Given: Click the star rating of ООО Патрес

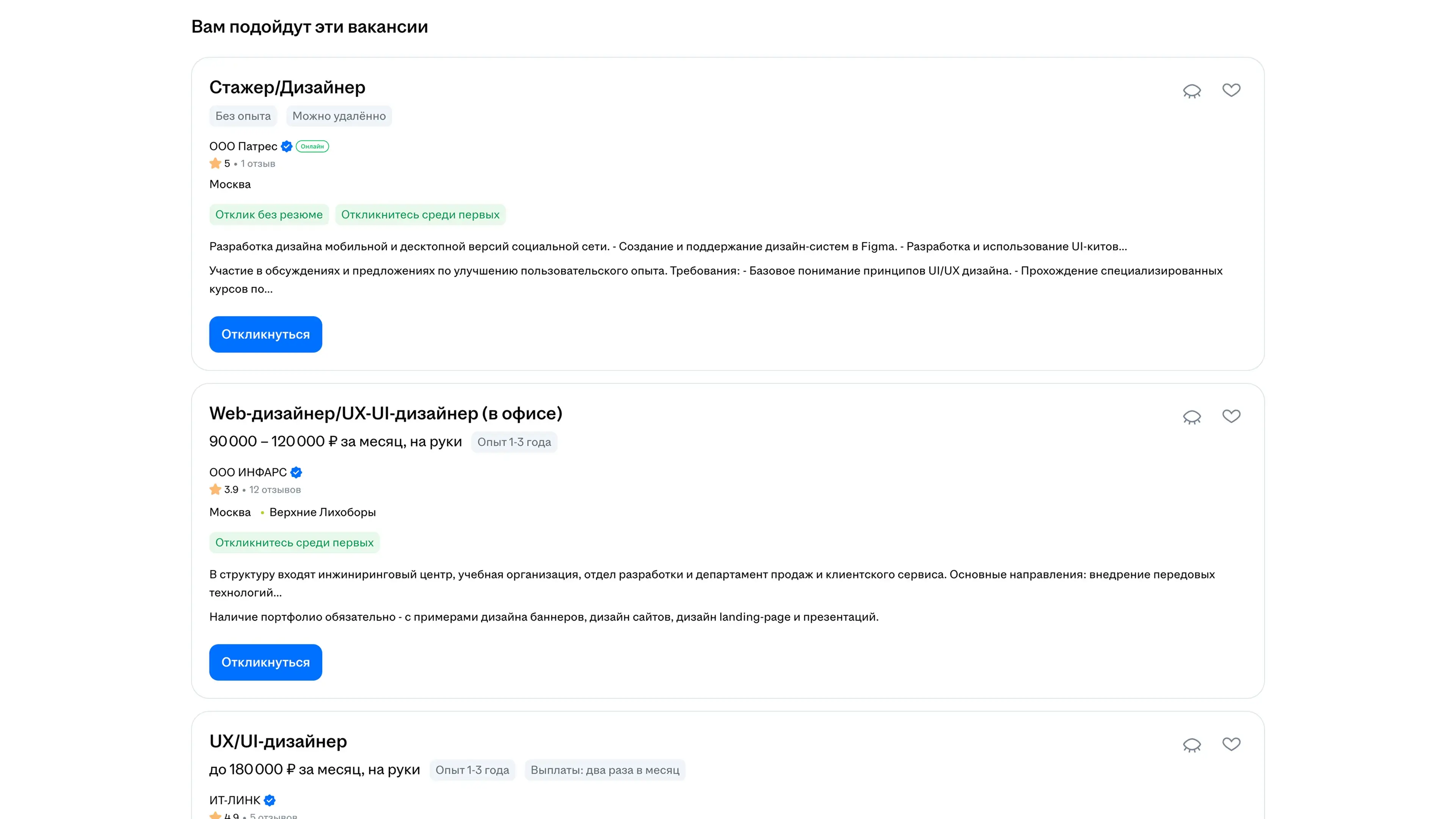Looking at the screenshot, I should coord(215,164).
